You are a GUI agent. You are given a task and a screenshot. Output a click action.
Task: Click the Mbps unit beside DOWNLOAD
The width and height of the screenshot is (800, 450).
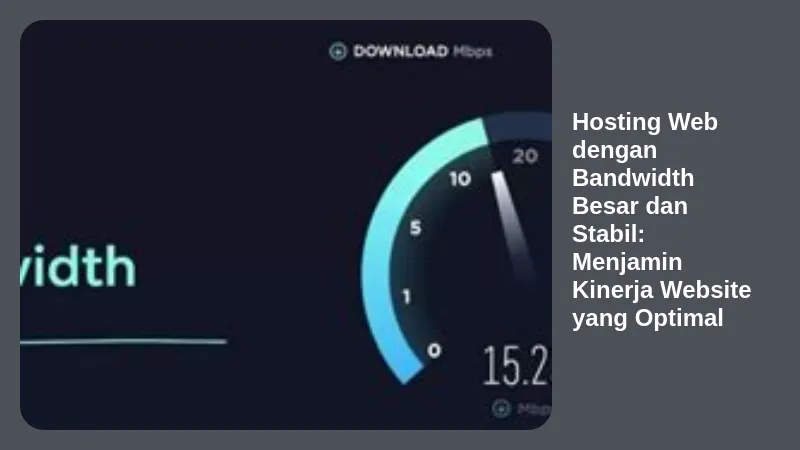click(472, 52)
